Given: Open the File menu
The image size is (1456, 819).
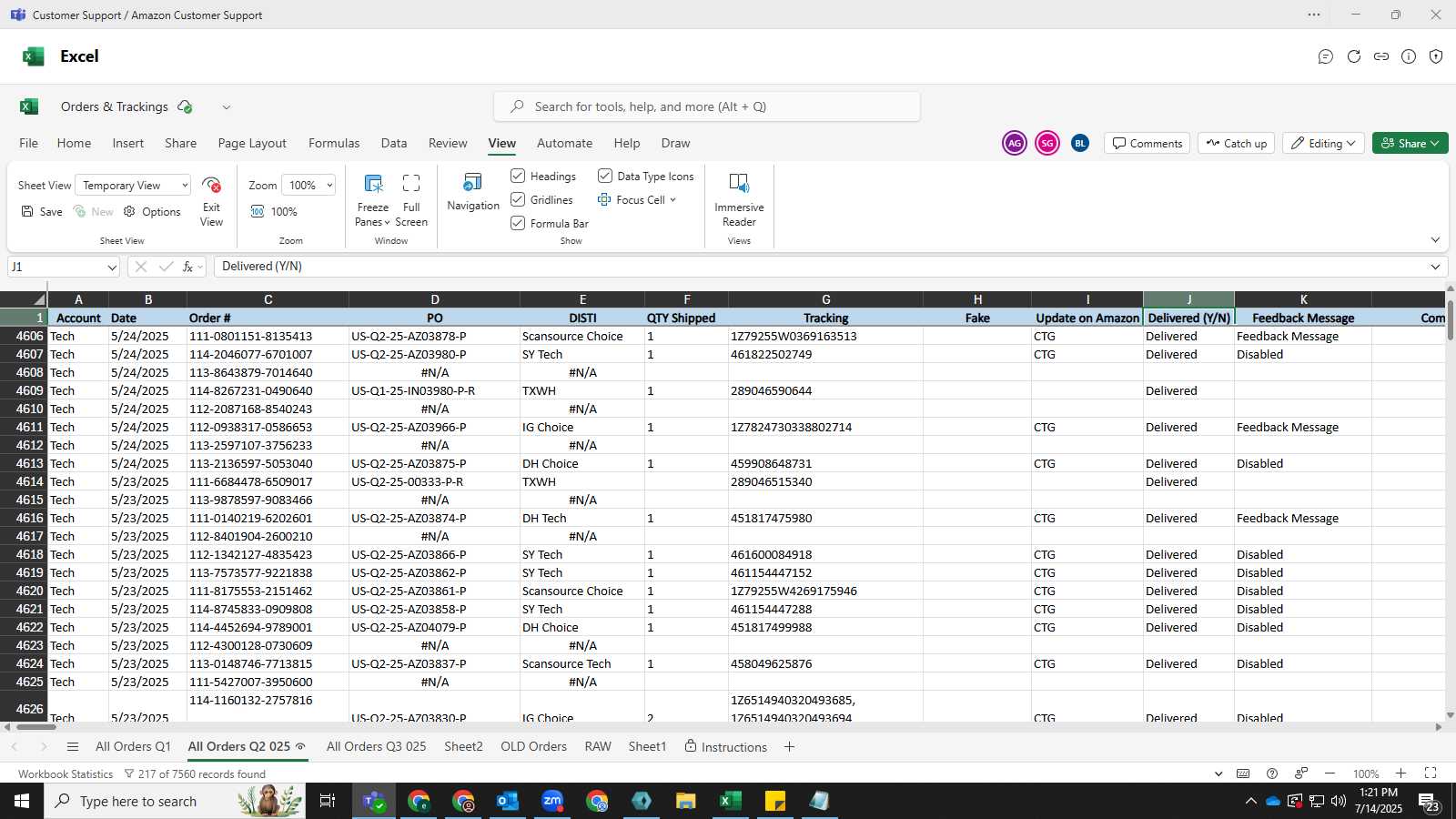Looking at the screenshot, I should pyautogui.click(x=28, y=143).
